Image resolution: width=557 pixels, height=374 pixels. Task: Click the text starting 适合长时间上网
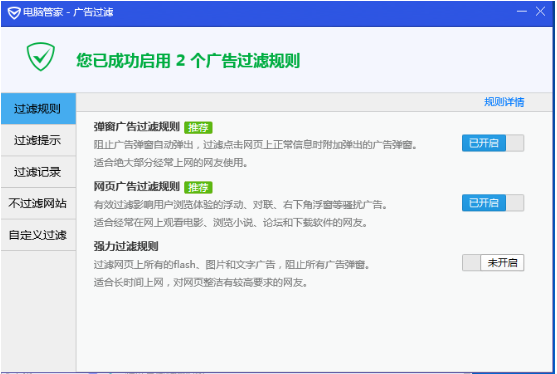(201, 283)
